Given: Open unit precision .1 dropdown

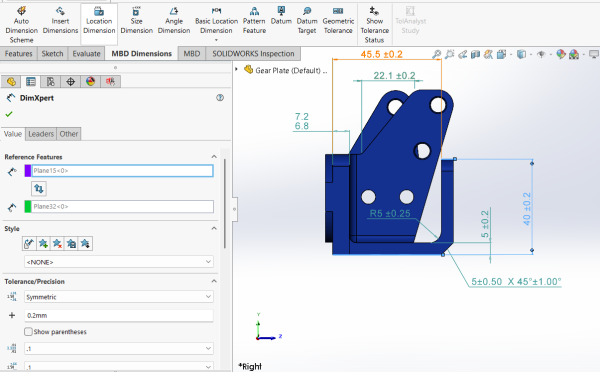Looking at the screenshot, I should [x=119, y=349].
